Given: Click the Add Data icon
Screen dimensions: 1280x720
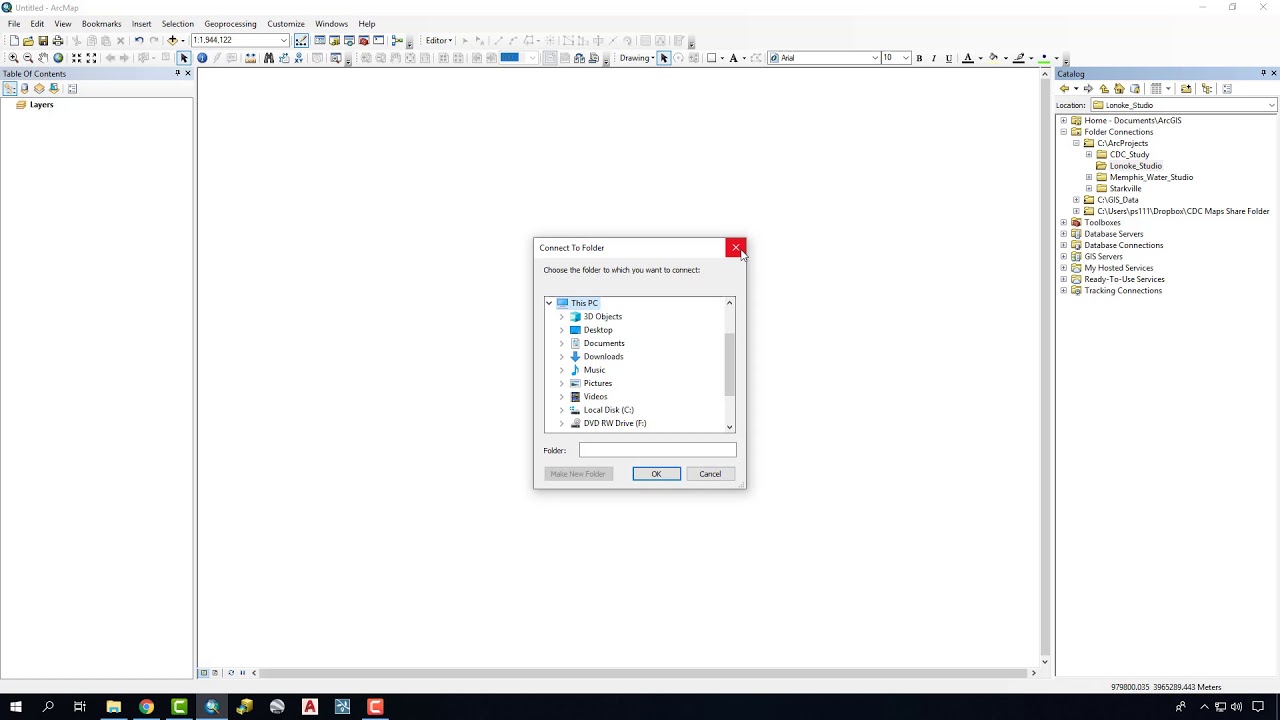Looking at the screenshot, I should pos(172,40).
